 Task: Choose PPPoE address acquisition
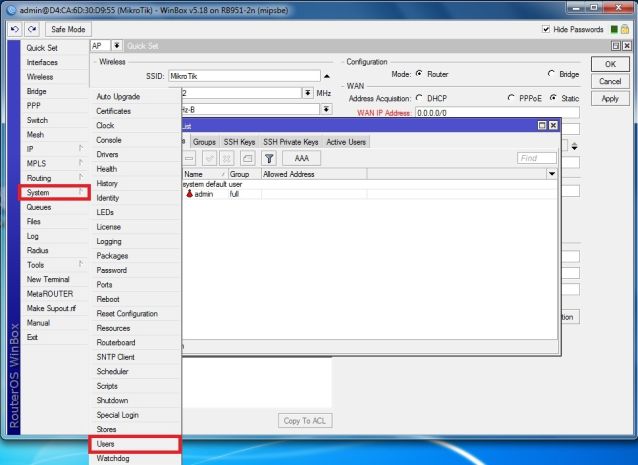pos(511,98)
